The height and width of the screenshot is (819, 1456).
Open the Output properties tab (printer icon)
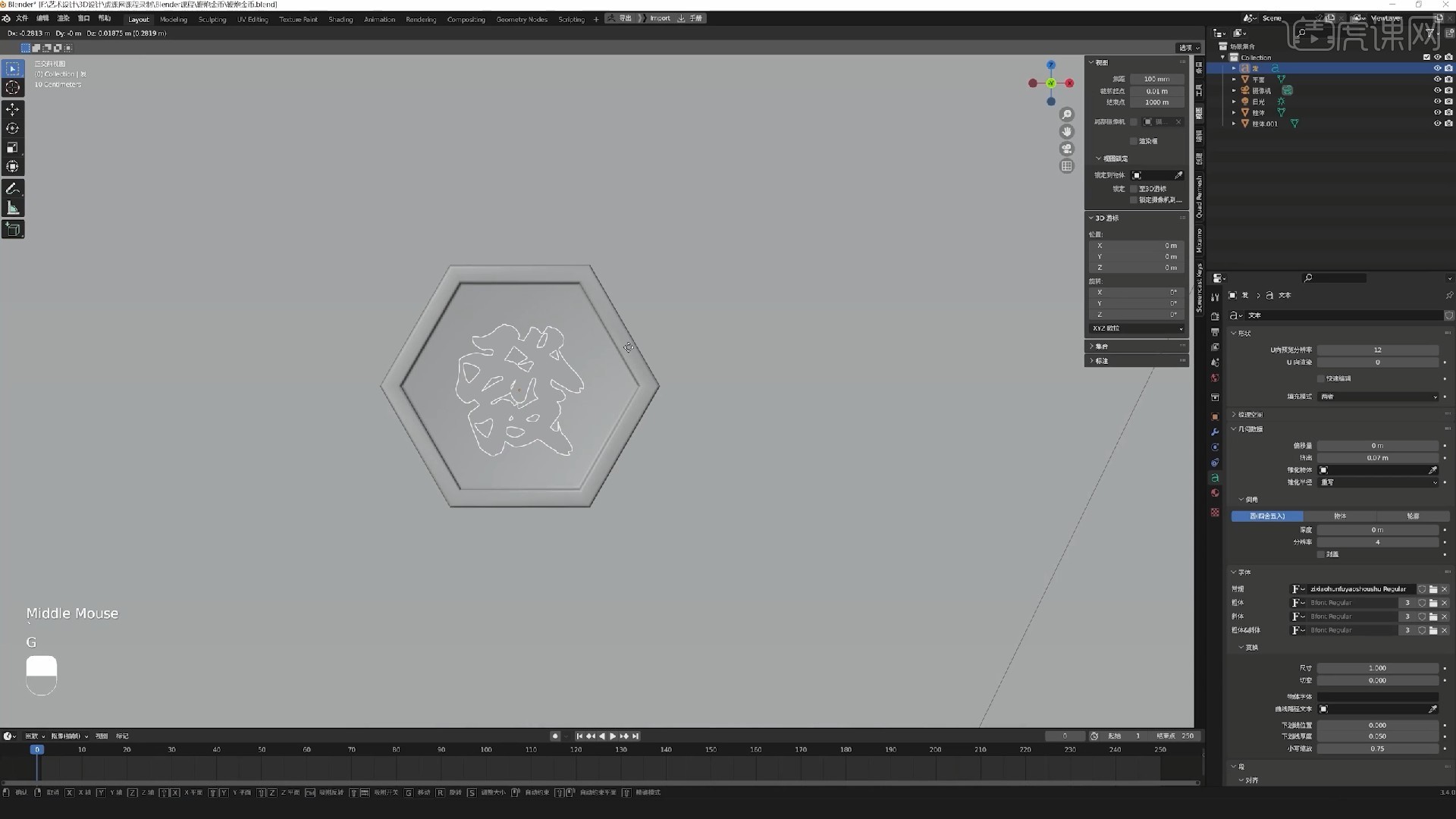pos(1215,332)
